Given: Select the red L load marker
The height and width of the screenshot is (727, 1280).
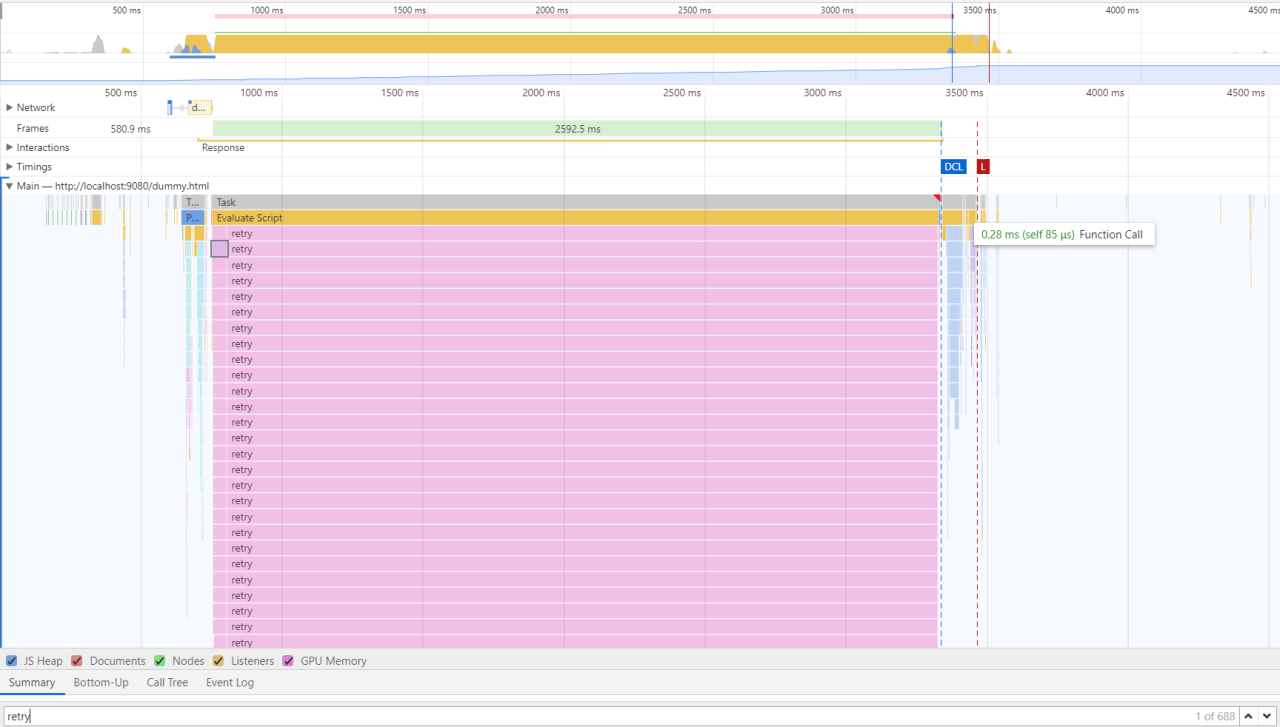Looking at the screenshot, I should (x=983, y=167).
